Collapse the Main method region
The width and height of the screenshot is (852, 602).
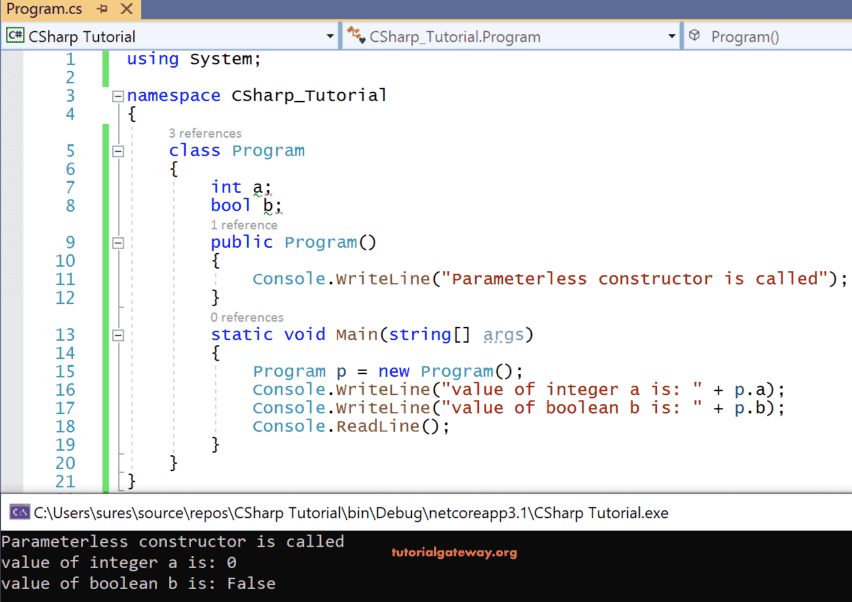[x=117, y=334]
